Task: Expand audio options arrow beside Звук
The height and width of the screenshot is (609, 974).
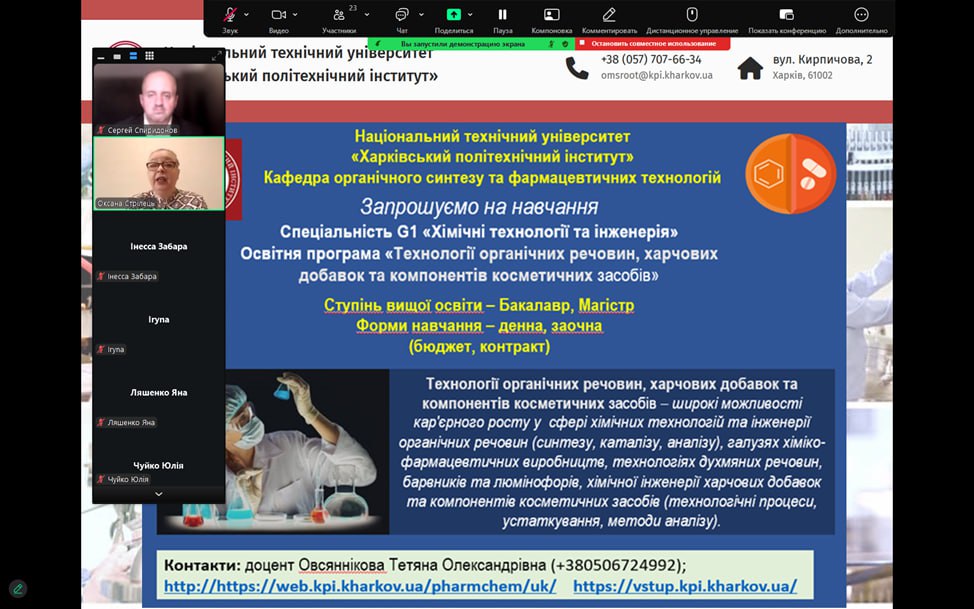Action: tap(247, 15)
